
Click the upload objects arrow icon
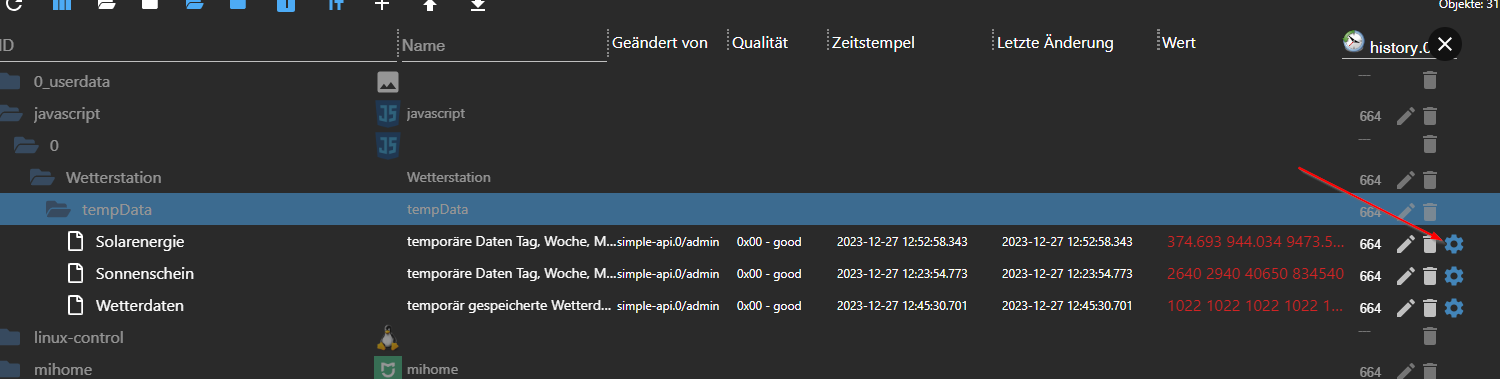(430, 5)
